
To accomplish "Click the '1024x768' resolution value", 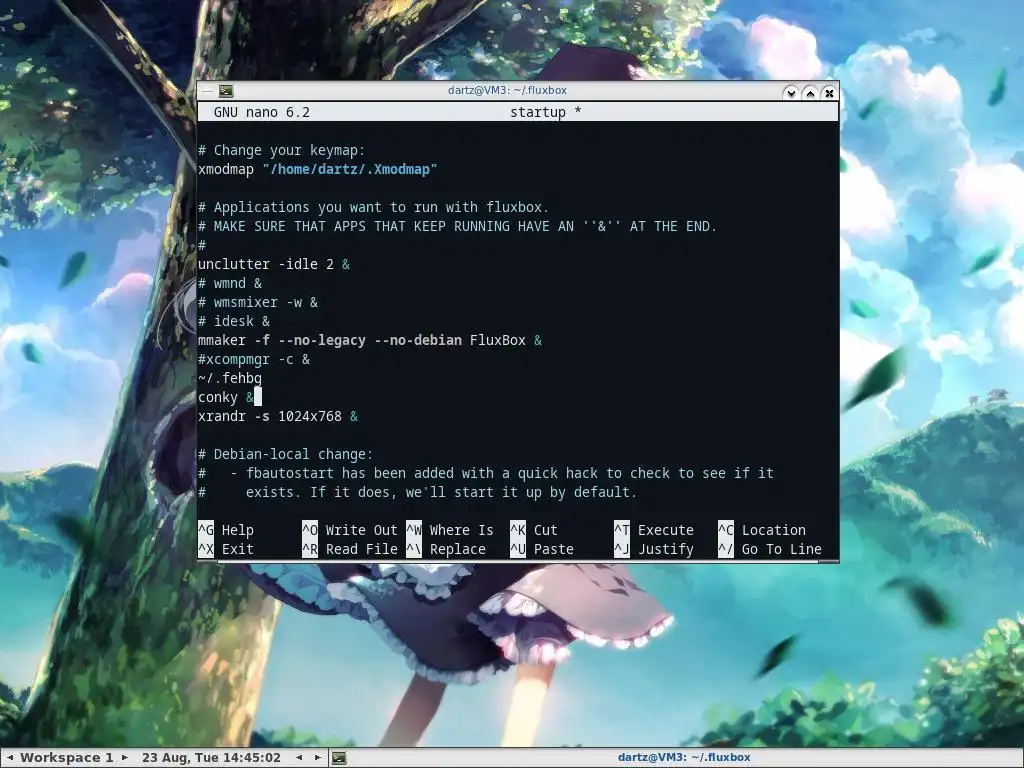I will click(x=310, y=416).
